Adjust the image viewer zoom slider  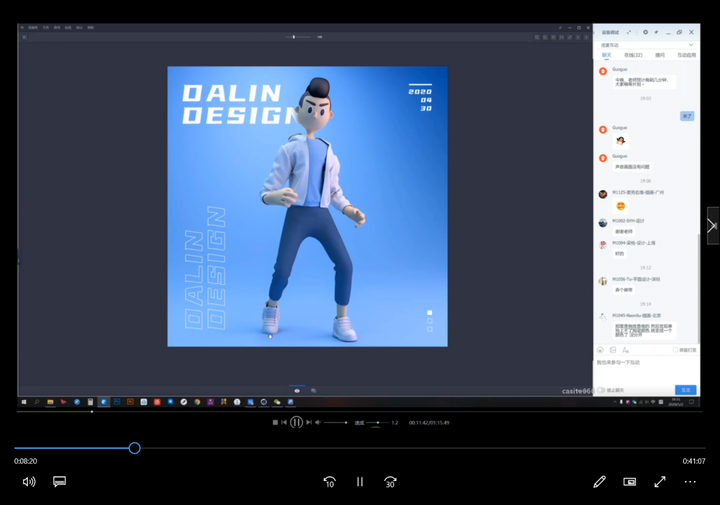pos(298,37)
